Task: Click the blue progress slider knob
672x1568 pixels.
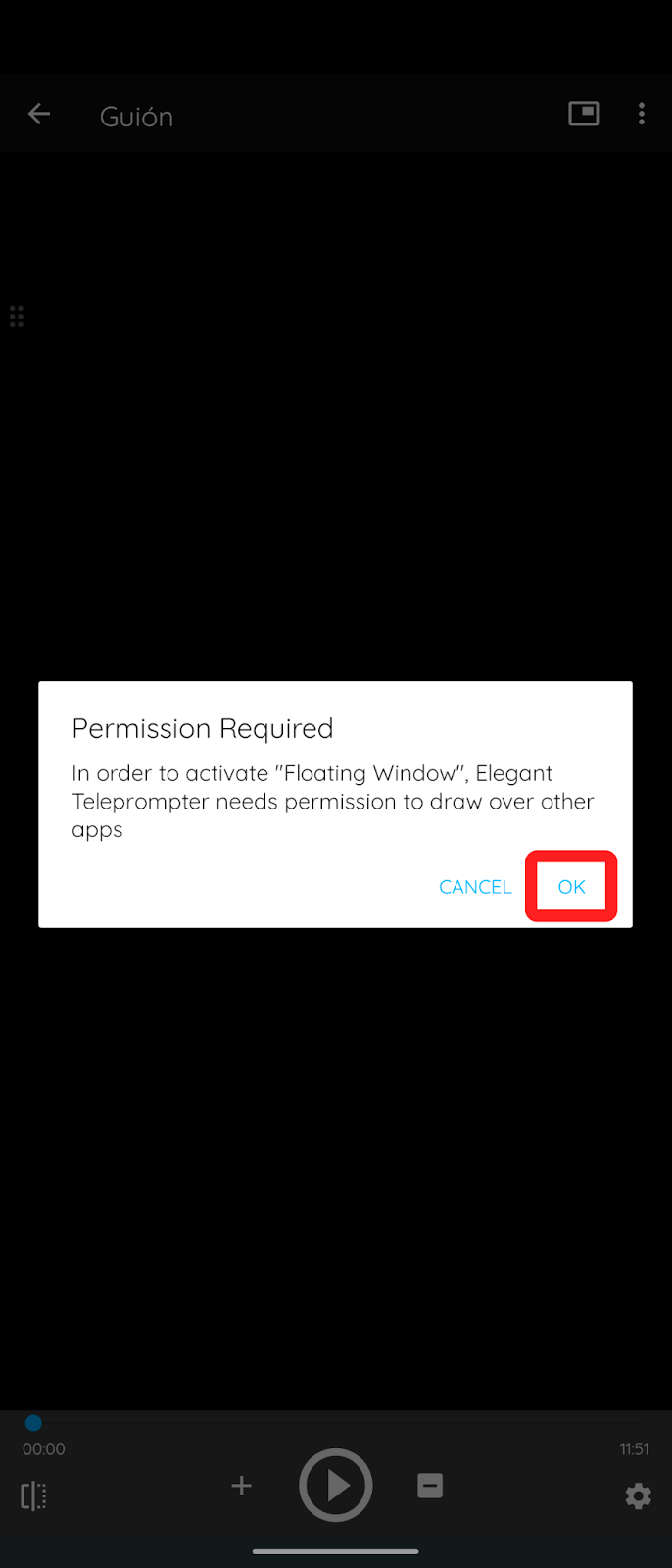Action: tap(33, 1422)
